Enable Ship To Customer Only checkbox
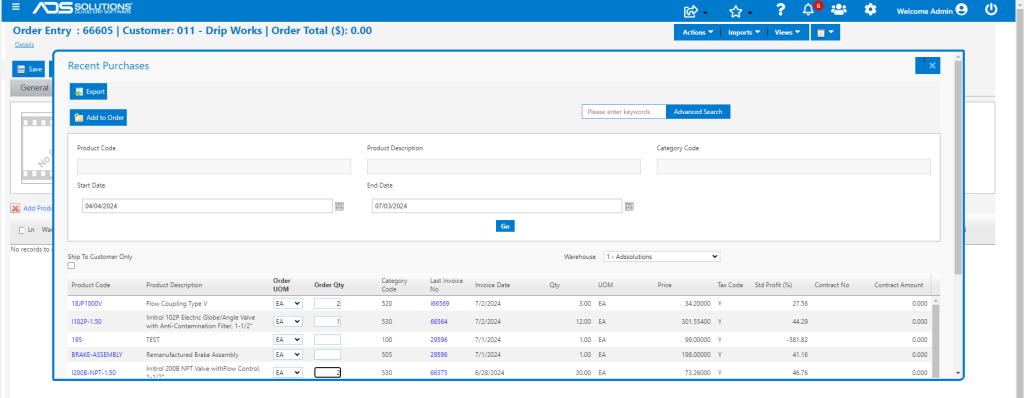This screenshot has height=398, width=1024. (x=71, y=265)
